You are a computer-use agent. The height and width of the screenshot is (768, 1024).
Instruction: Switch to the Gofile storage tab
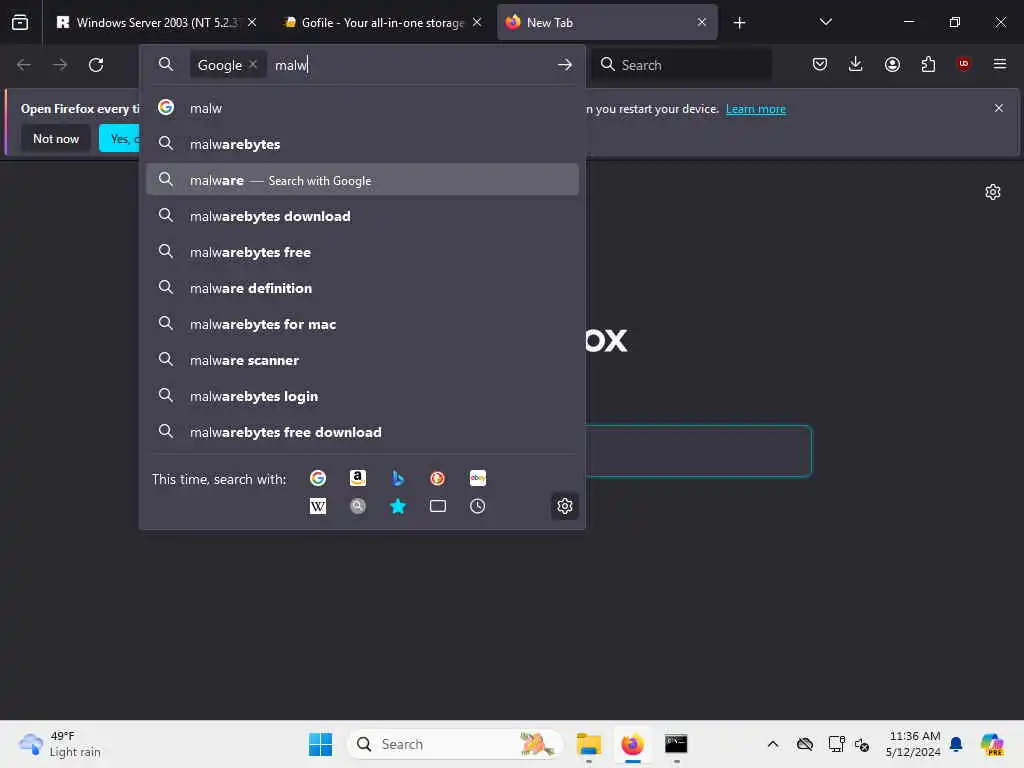pos(382,22)
